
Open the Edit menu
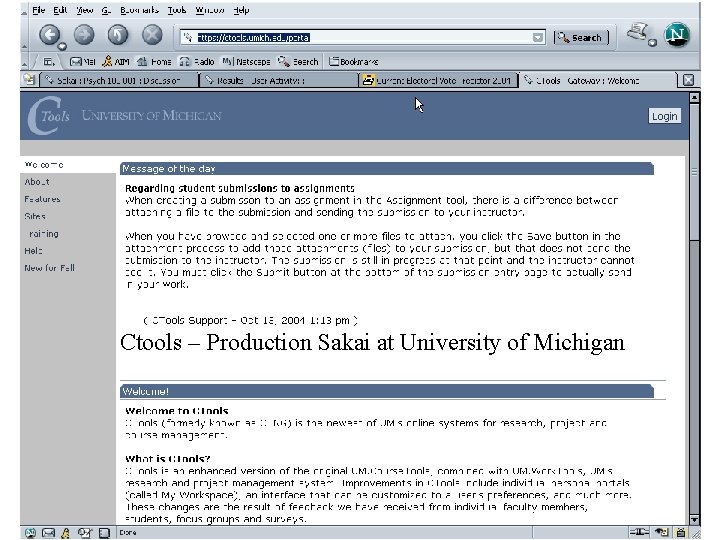pyautogui.click(x=60, y=10)
